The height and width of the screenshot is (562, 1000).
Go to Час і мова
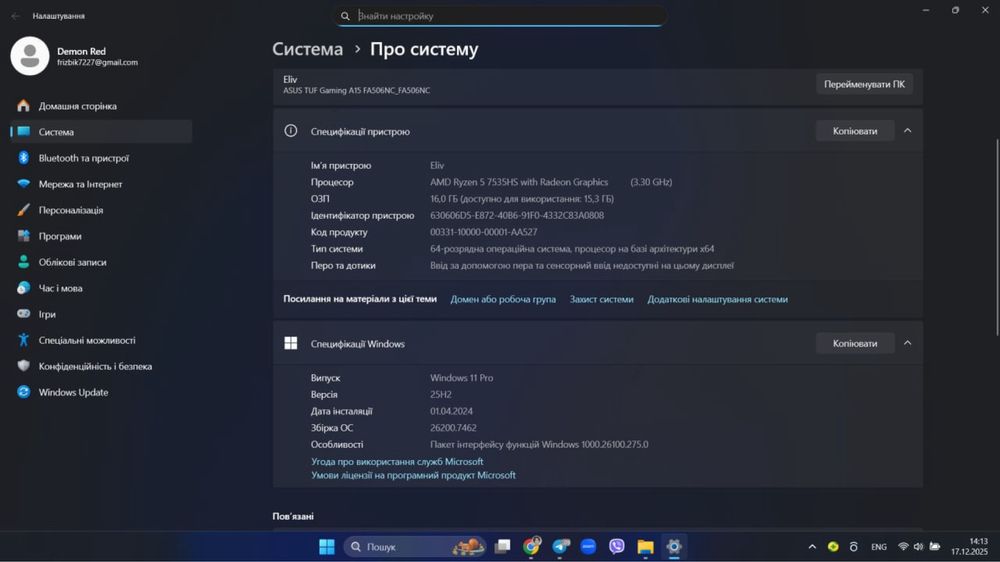coord(61,288)
